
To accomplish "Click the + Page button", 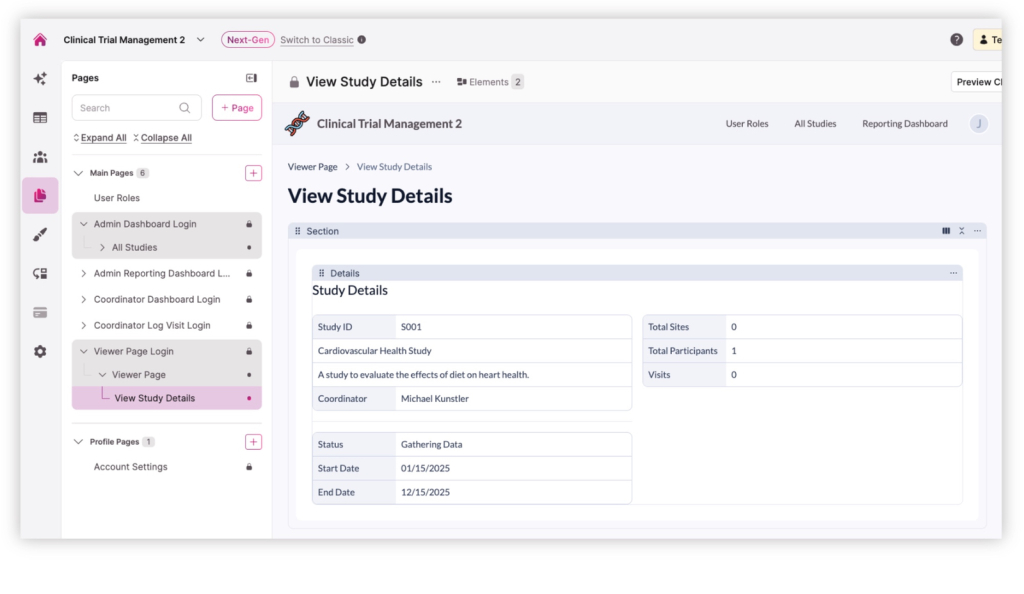I will pos(236,107).
